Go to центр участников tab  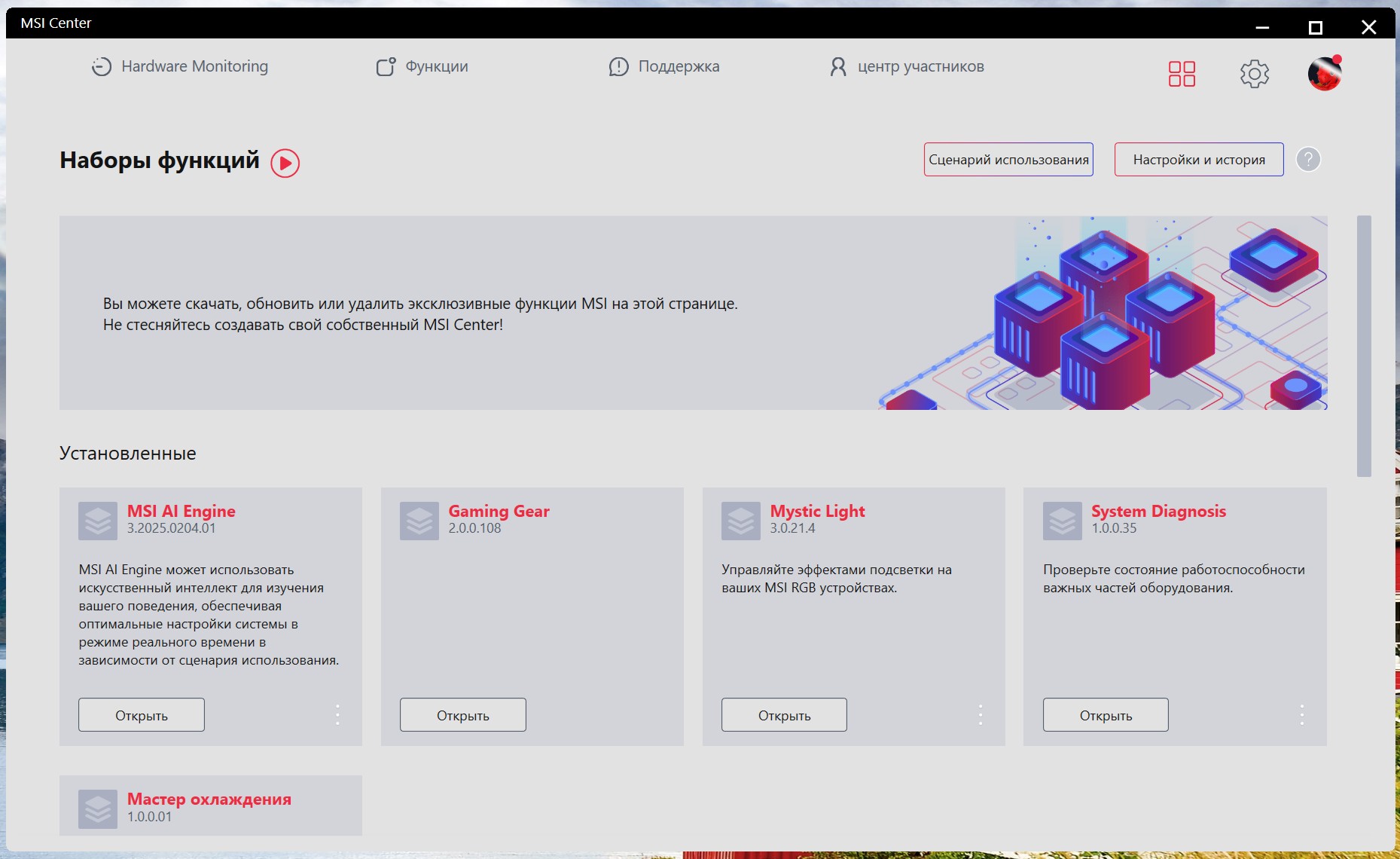(906, 66)
